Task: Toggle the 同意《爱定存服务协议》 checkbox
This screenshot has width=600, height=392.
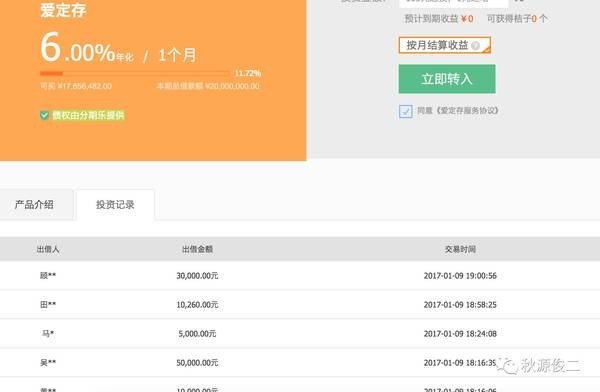Action: pyautogui.click(x=406, y=111)
